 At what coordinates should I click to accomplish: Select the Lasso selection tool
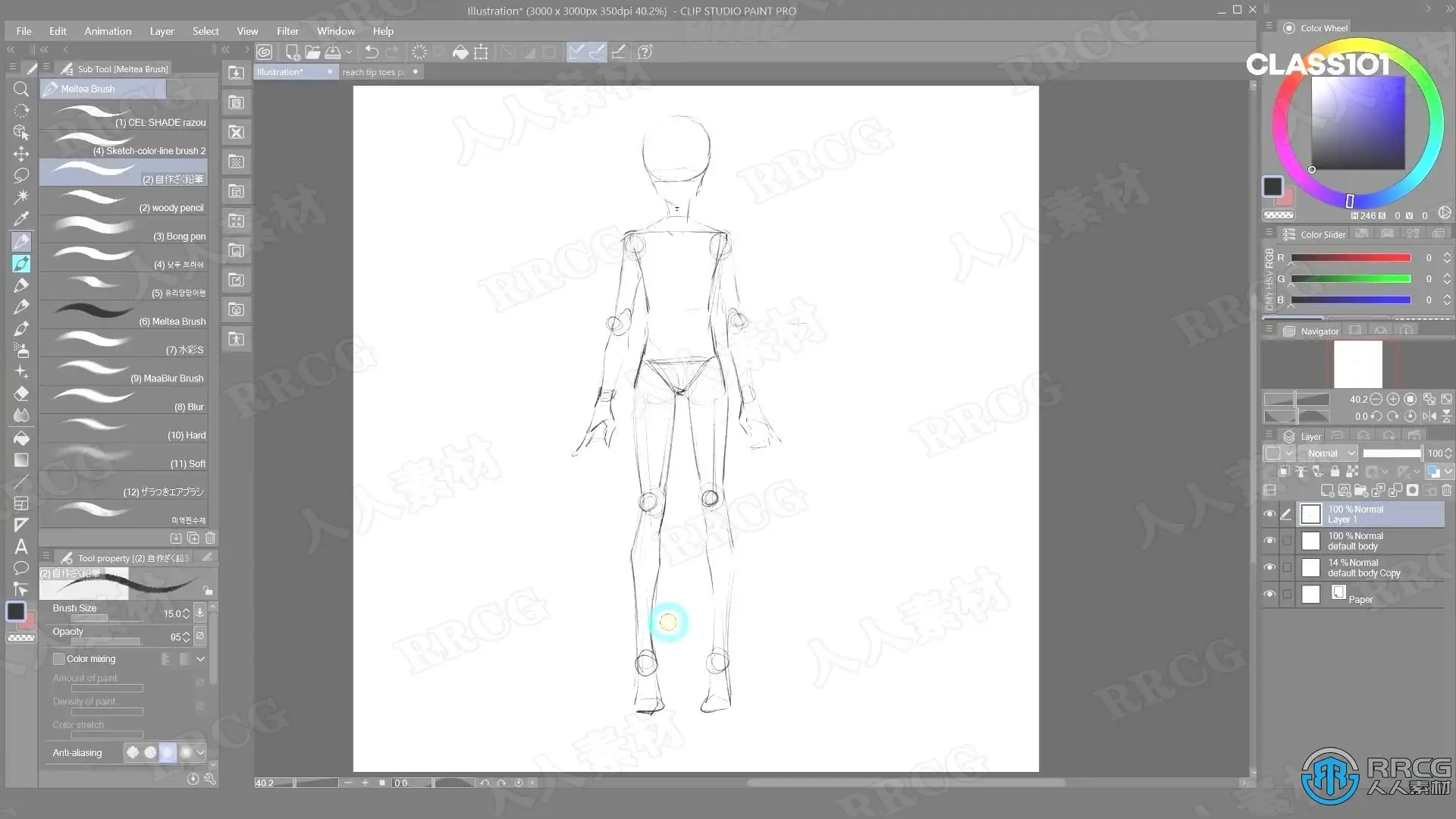pyautogui.click(x=21, y=175)
